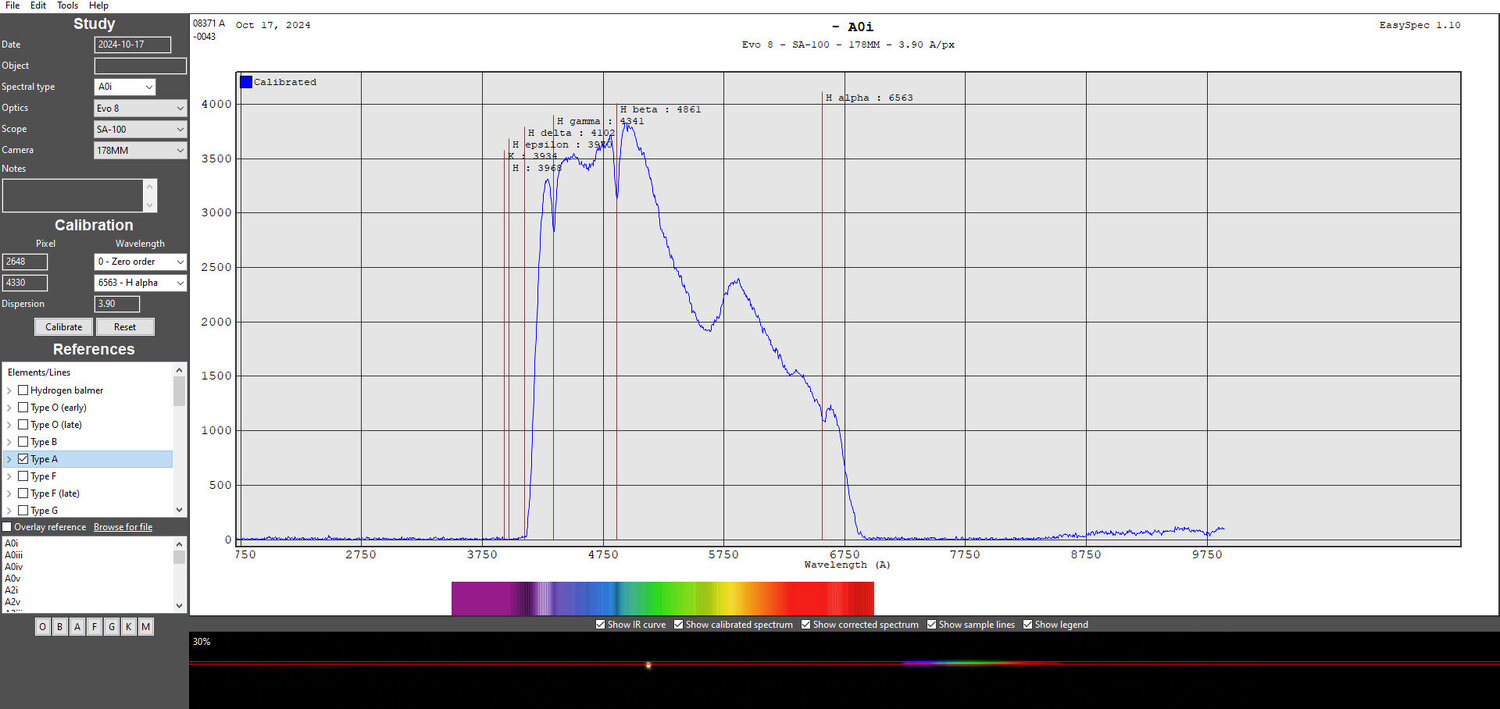Click the Browse for file link
The width and height of the screenshot is (1500, 709).
(x=123, y=527)
